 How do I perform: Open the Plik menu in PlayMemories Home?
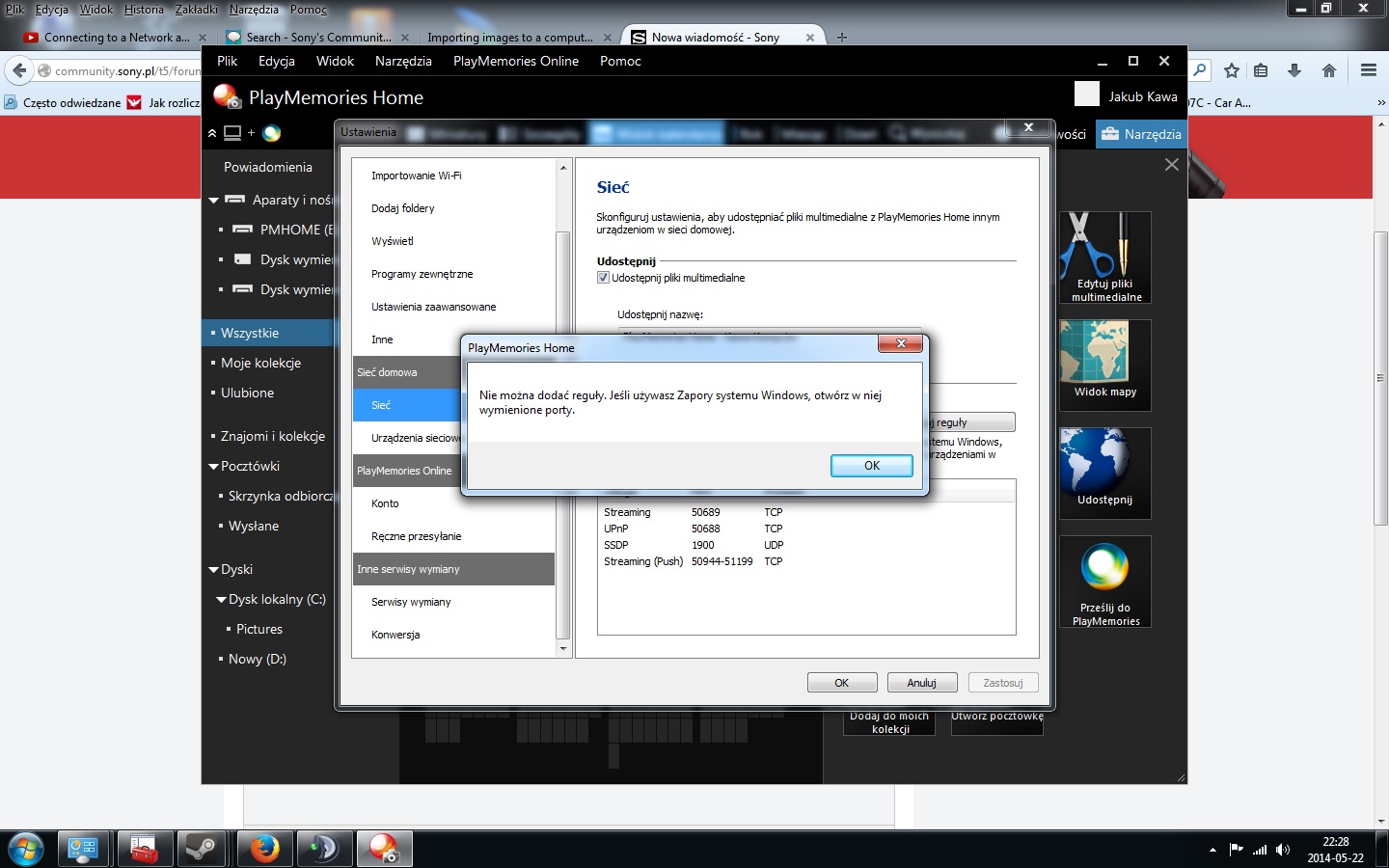(228, 61)
